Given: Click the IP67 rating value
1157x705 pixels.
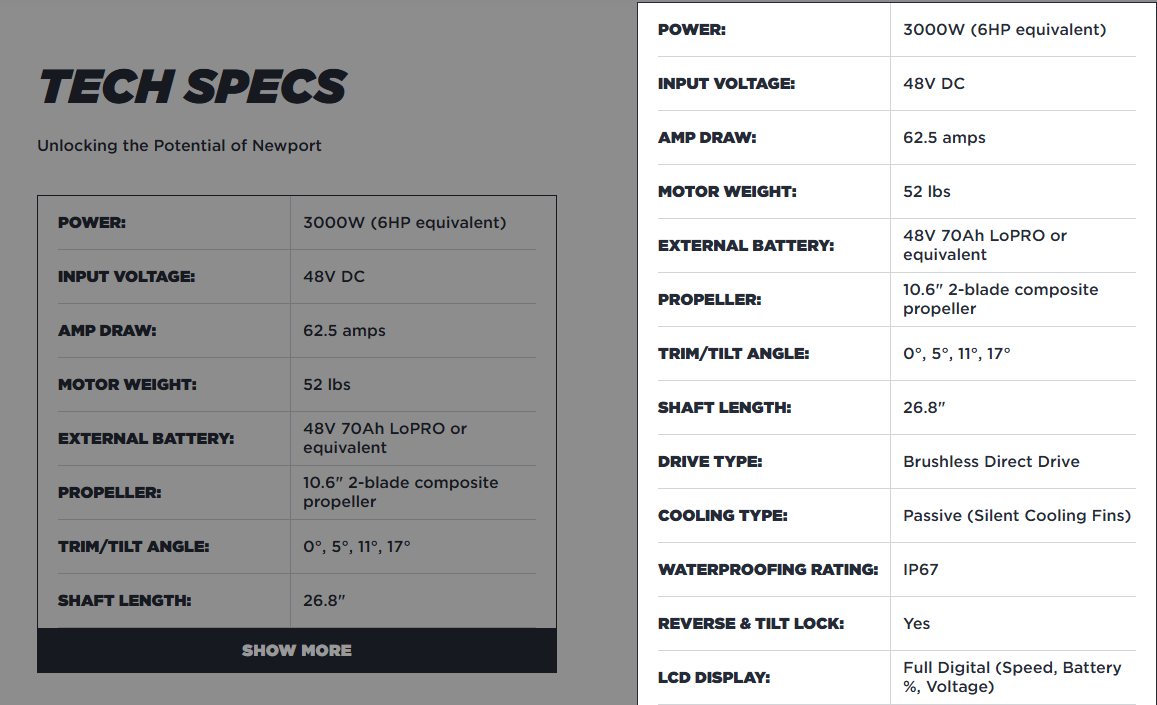Looking at the screenshot, I should coord(921,570).
